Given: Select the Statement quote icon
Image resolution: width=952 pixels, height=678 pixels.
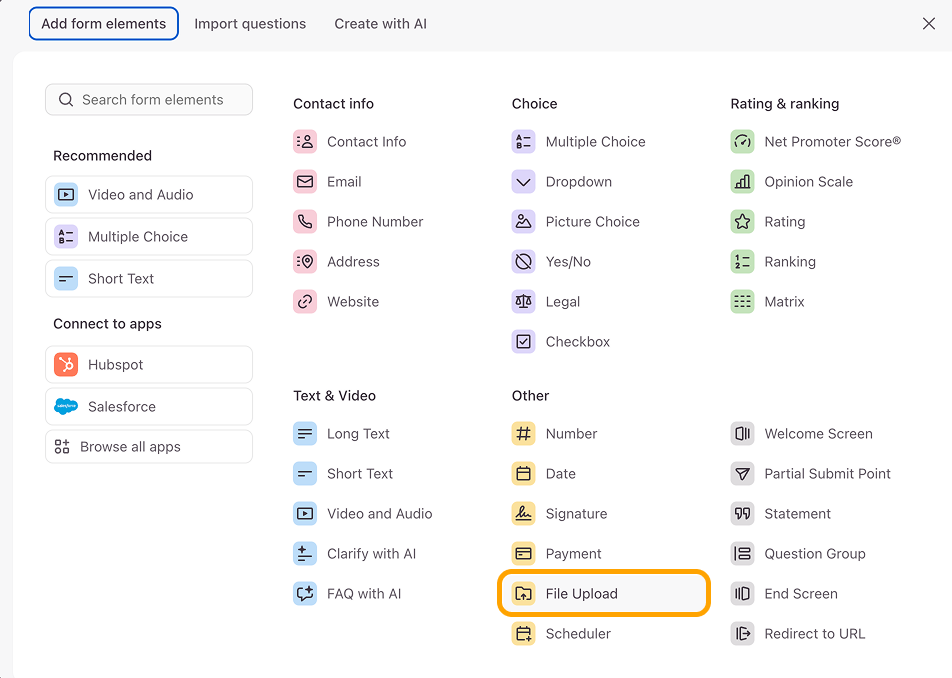Looking at the screenshot, I should (x=742, y=514).
